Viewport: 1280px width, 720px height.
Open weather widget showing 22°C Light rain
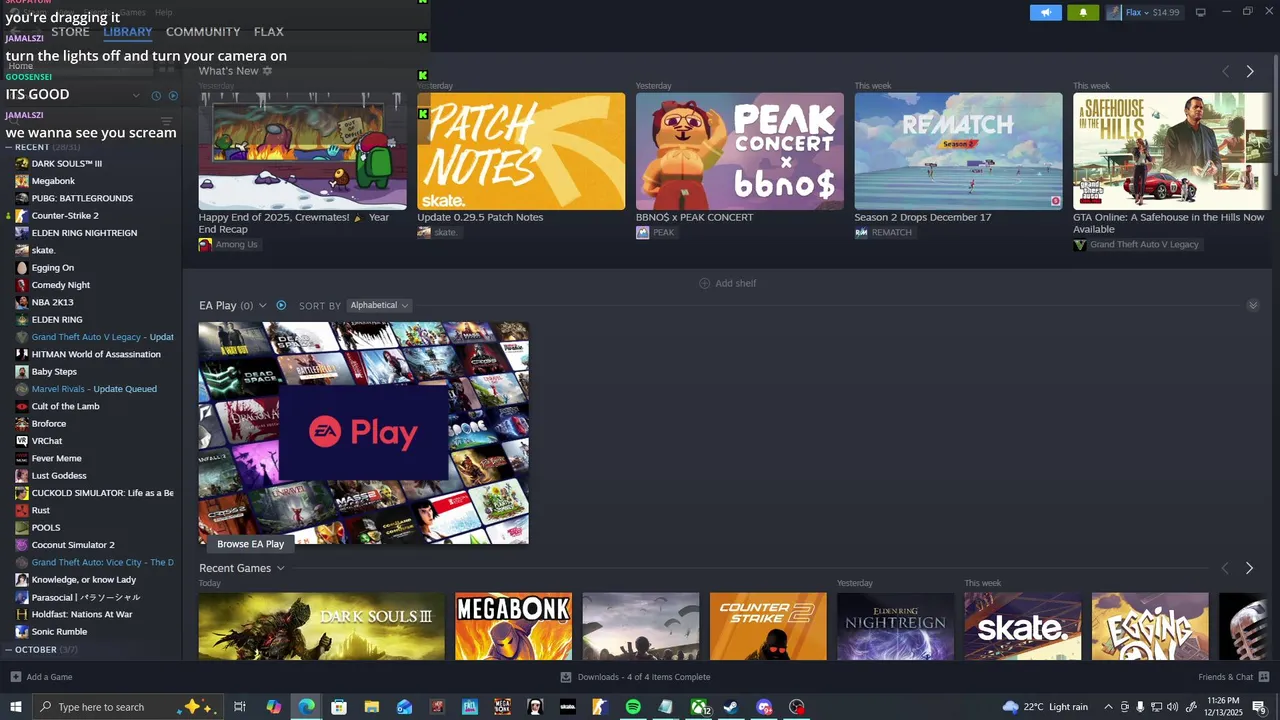tap(1045, 707)
